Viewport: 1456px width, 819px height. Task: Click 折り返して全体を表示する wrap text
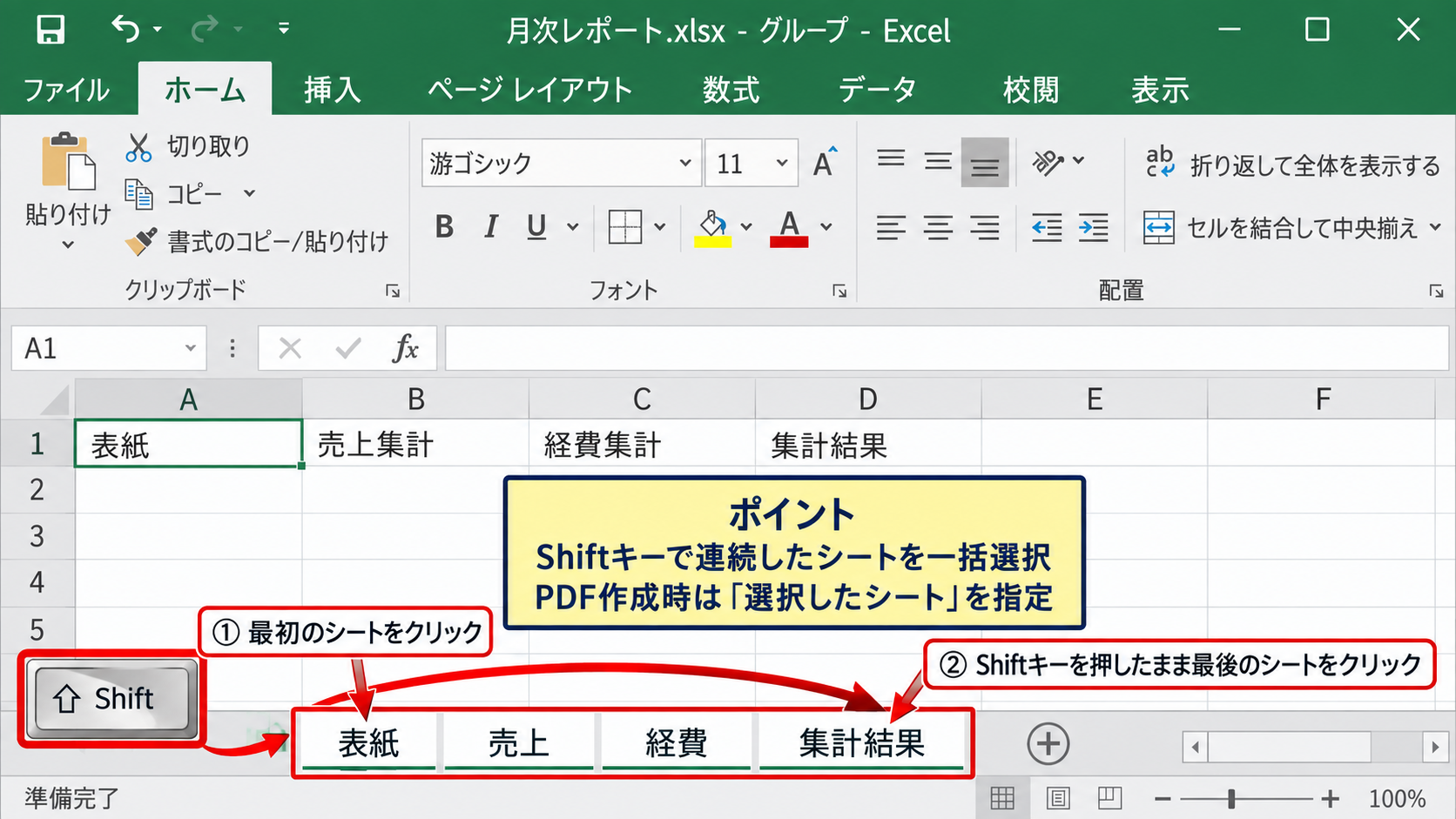click(x=1293, y=164)
